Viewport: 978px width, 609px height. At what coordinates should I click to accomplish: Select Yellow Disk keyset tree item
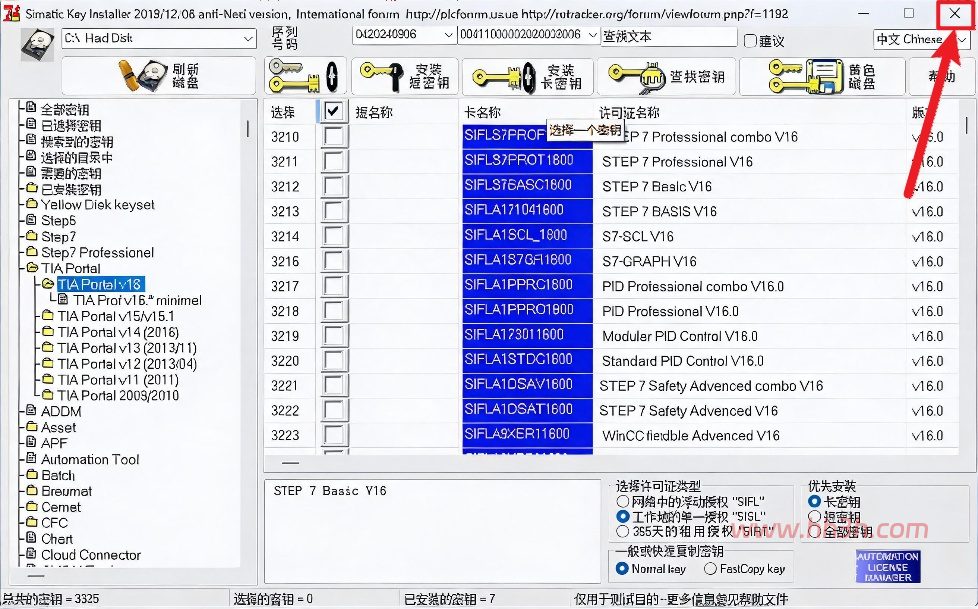point(97,205)
